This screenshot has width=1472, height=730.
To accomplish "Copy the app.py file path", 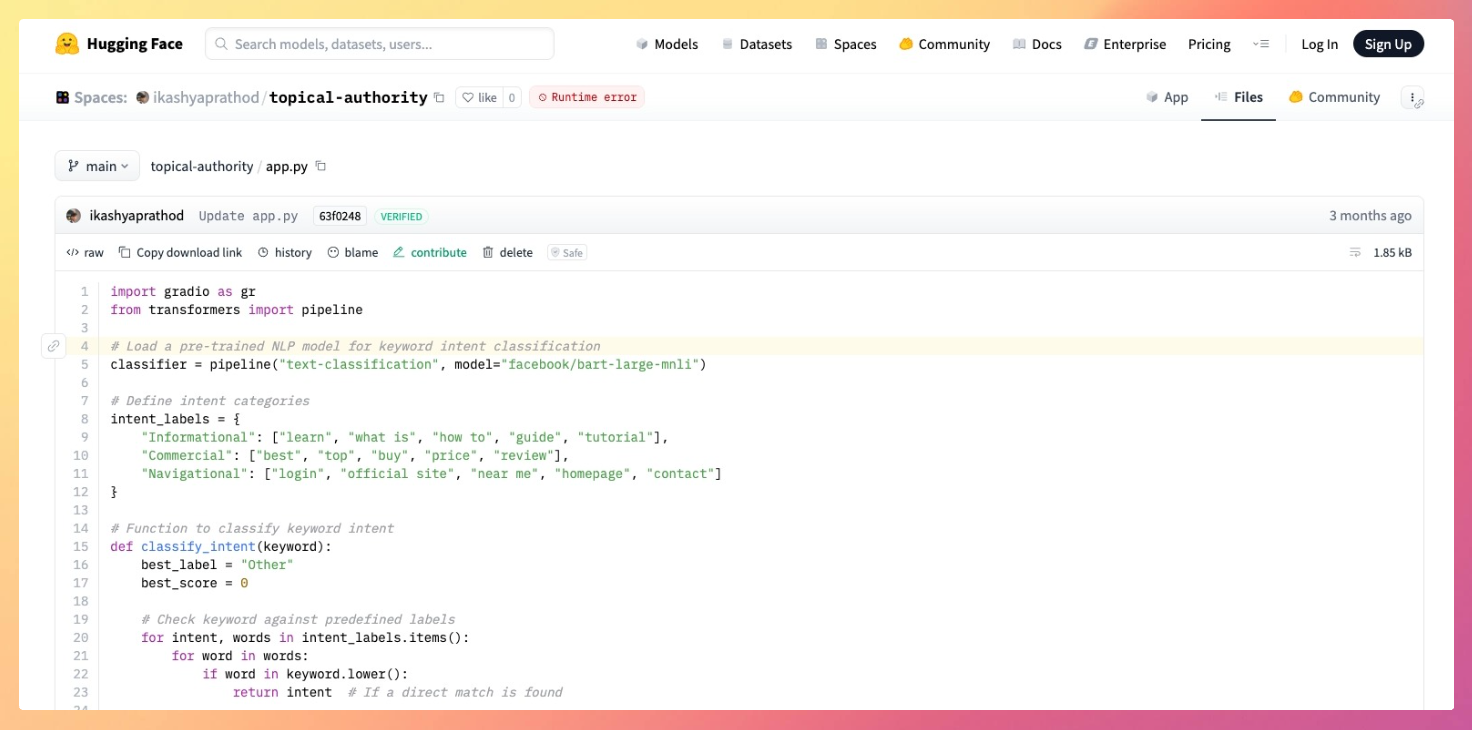I will click(321, 167).
